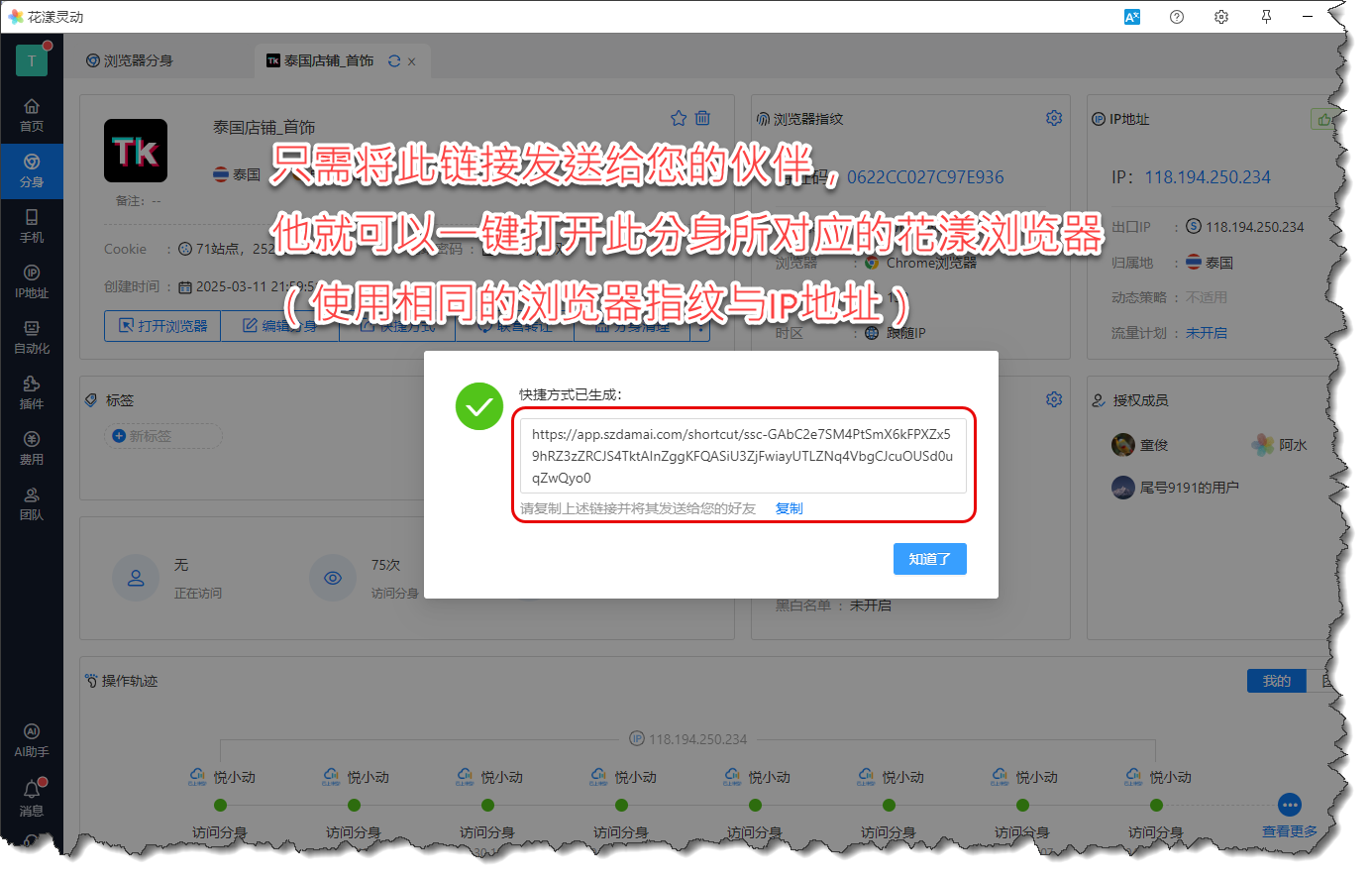This screenshot has height=879, width=1372.
Task: Refresh the 泰国店铺_首饰 tab
Action: 394,60
